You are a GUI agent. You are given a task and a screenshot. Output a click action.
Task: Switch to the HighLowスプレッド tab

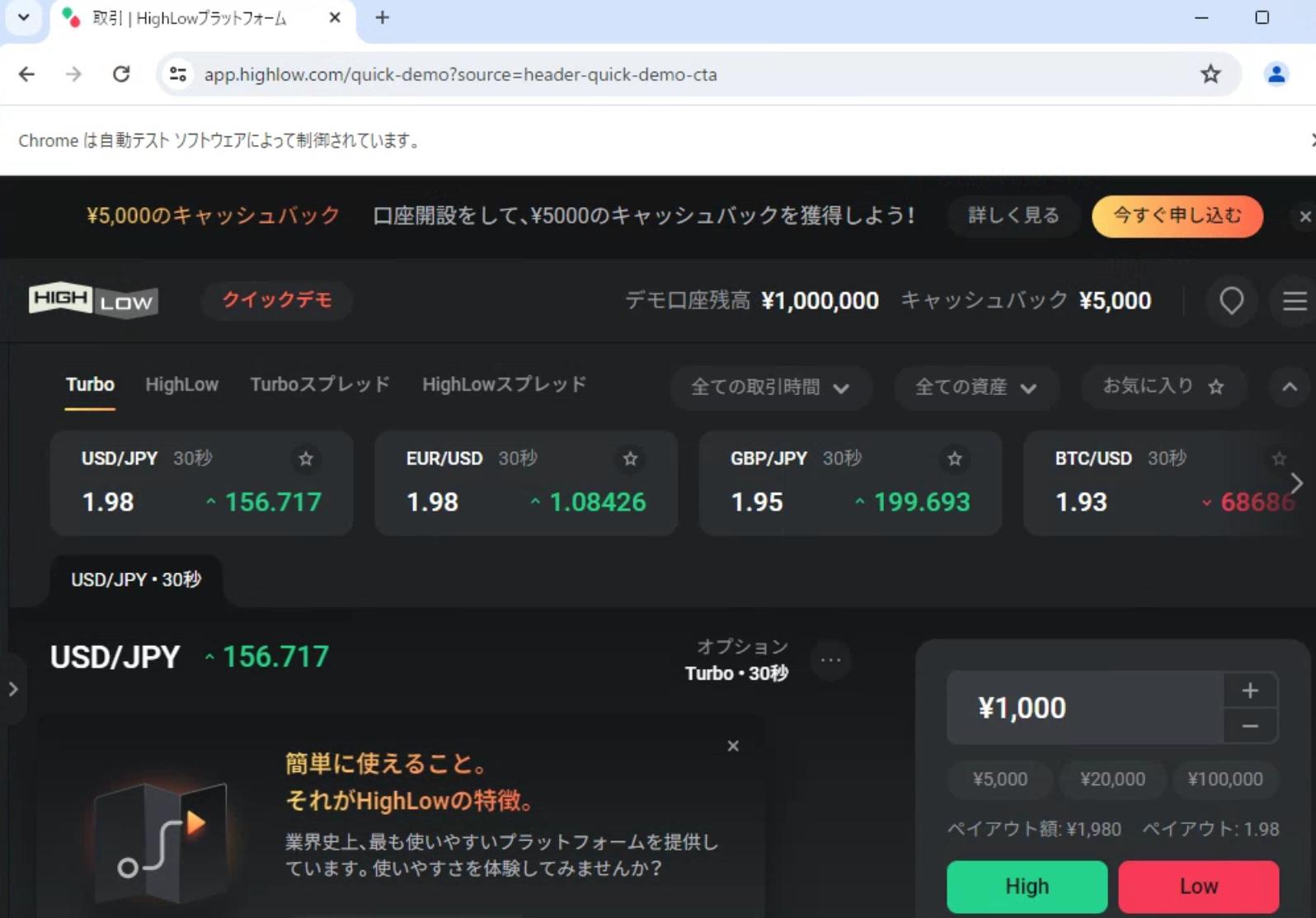click(504, 384)
